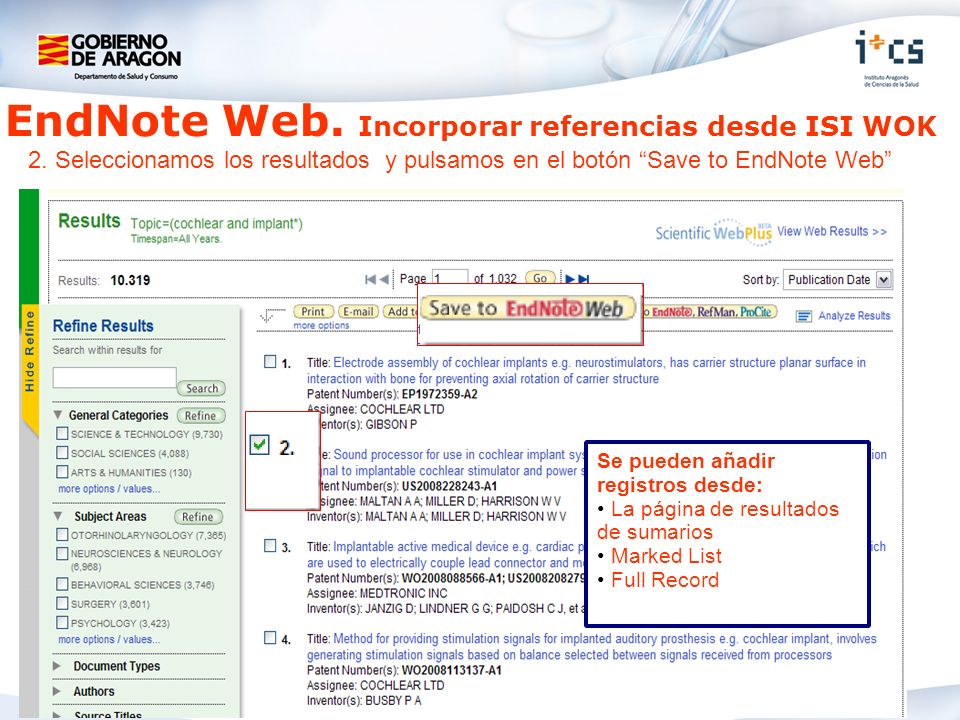This screenshot has height=720, width=960.
Task: Click the page number input field
Action: click(450, 279)
